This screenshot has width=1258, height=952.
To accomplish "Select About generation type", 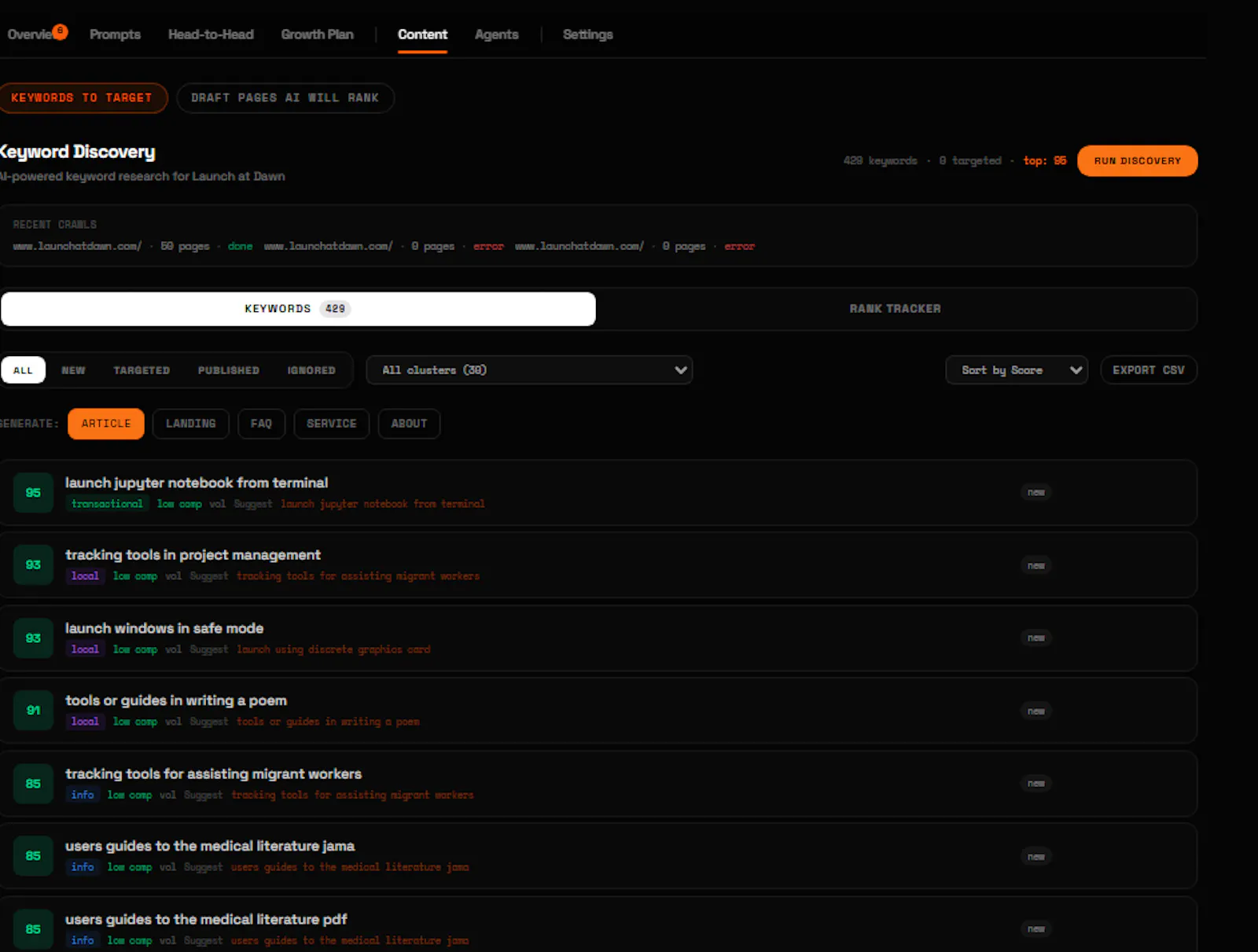I will [x=409, y=424].
